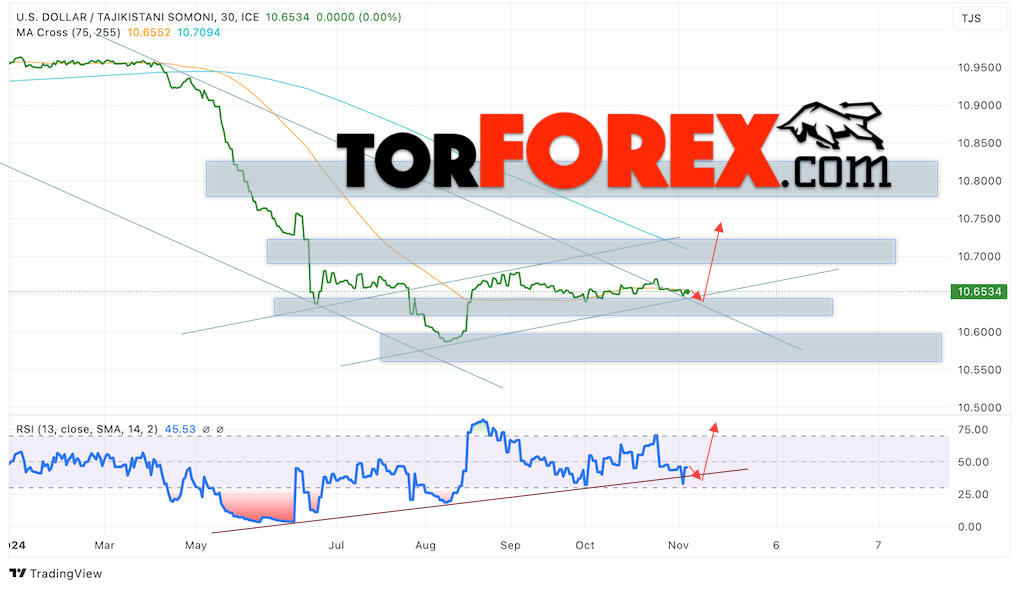Click the 10.8500 price axis label
The height and width of the screenshot is (589, 1020).
pyautogui.click(x=979, y=143)
